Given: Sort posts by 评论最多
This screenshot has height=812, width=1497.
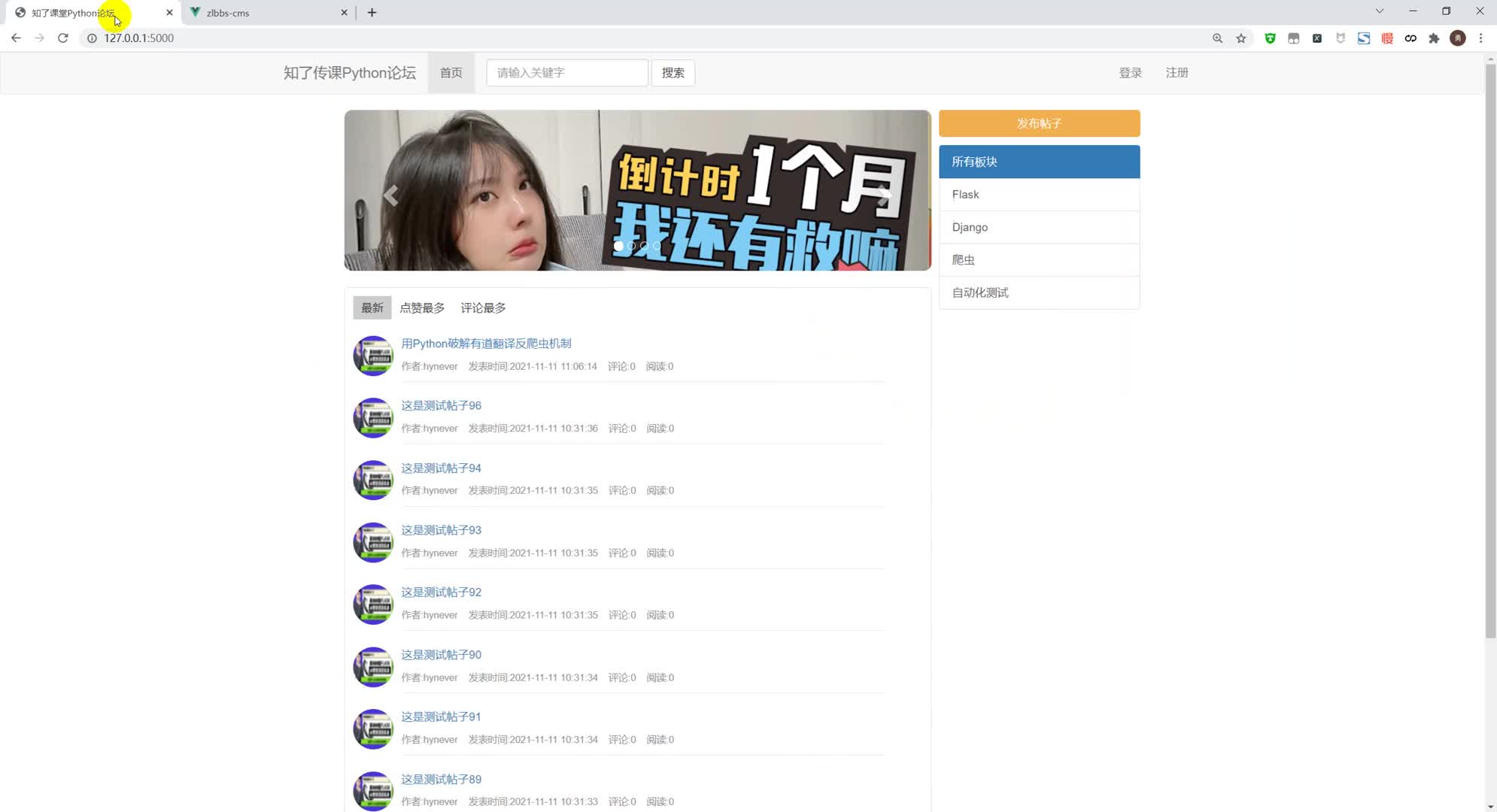Looking at the screenshot, I should (483, 308).
